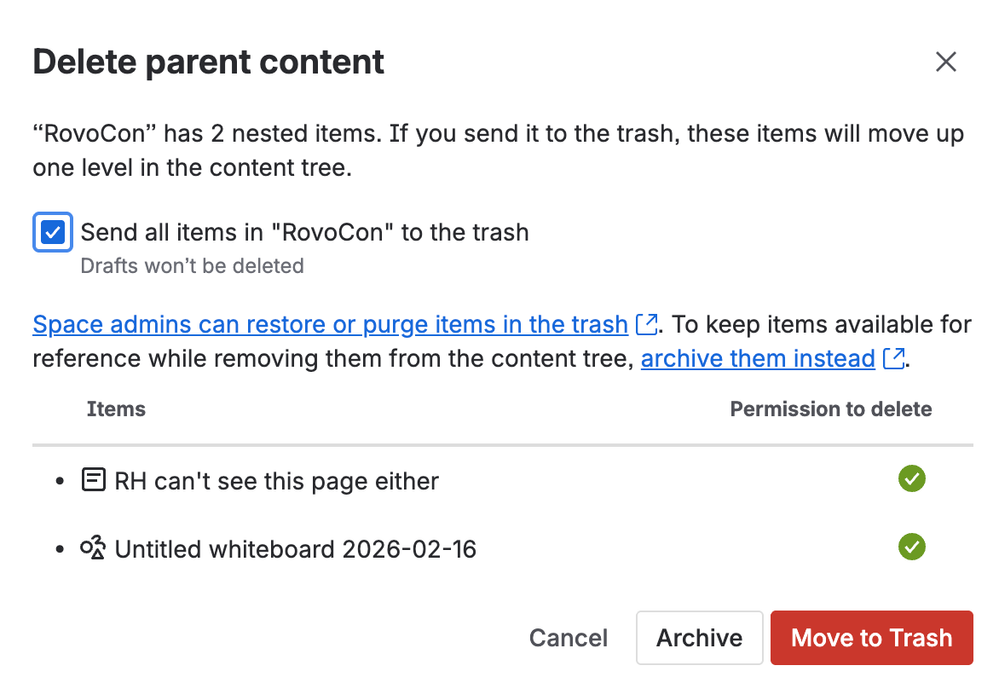The height and width of the screenshot is (696, 999).
Task: Select the item "Untitled whiteboard 2026-02-16"
Action: point(296,548)
